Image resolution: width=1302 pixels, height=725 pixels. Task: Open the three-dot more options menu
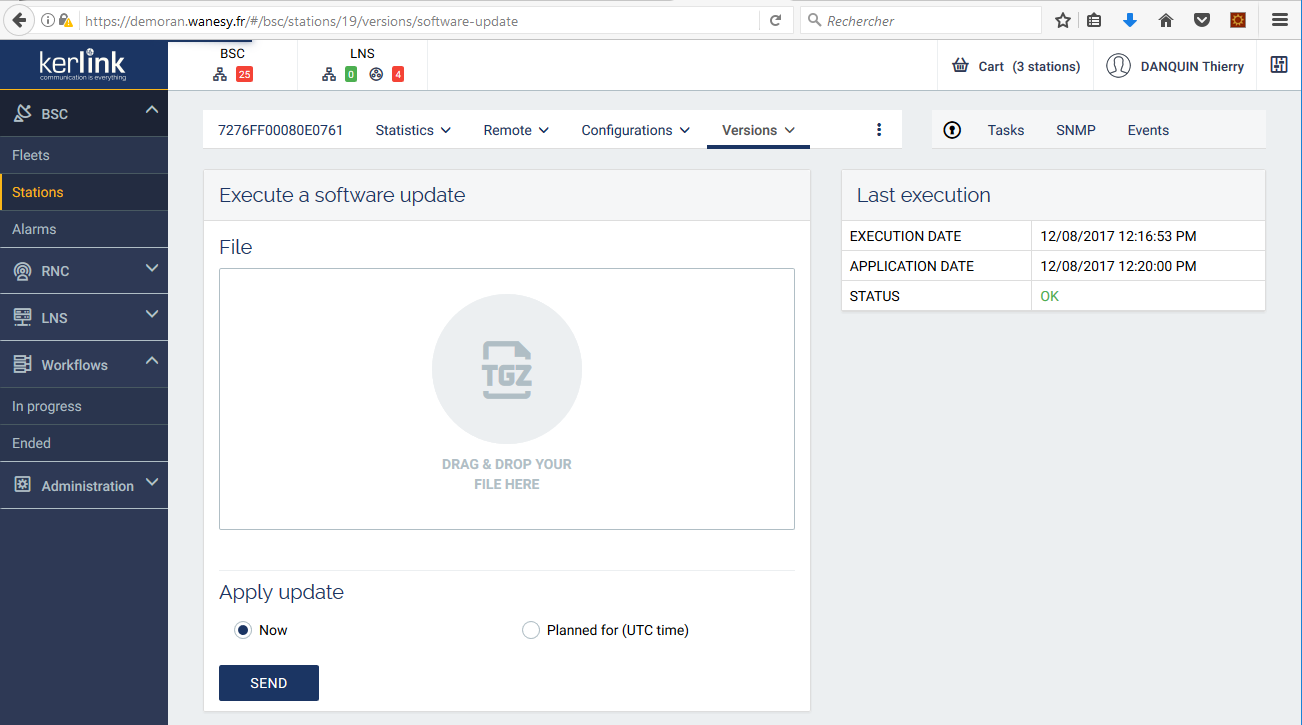pos(879,130)
